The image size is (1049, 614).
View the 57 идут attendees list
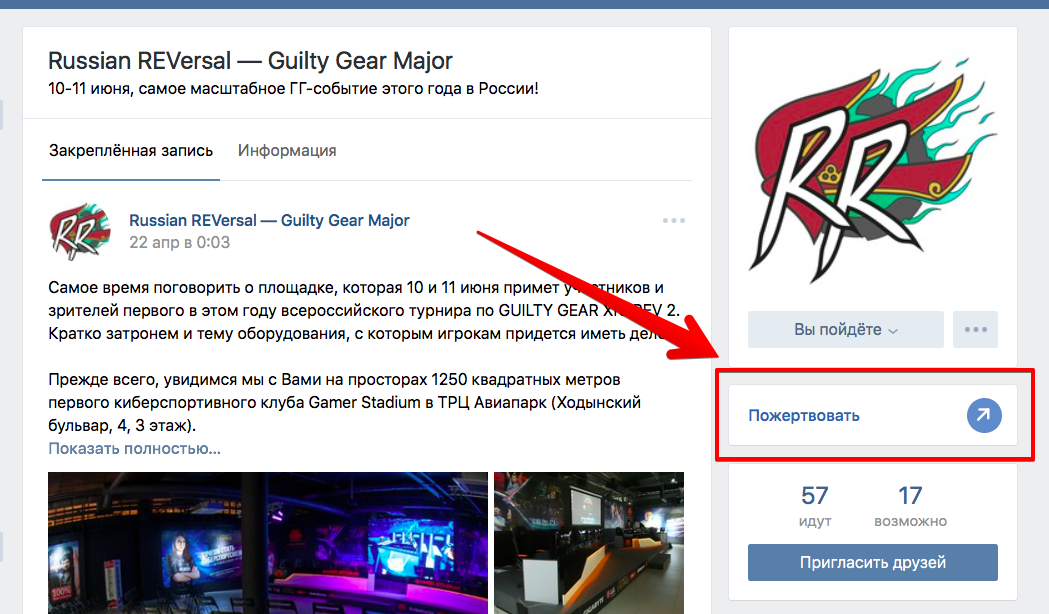click(x=815, y=506)
